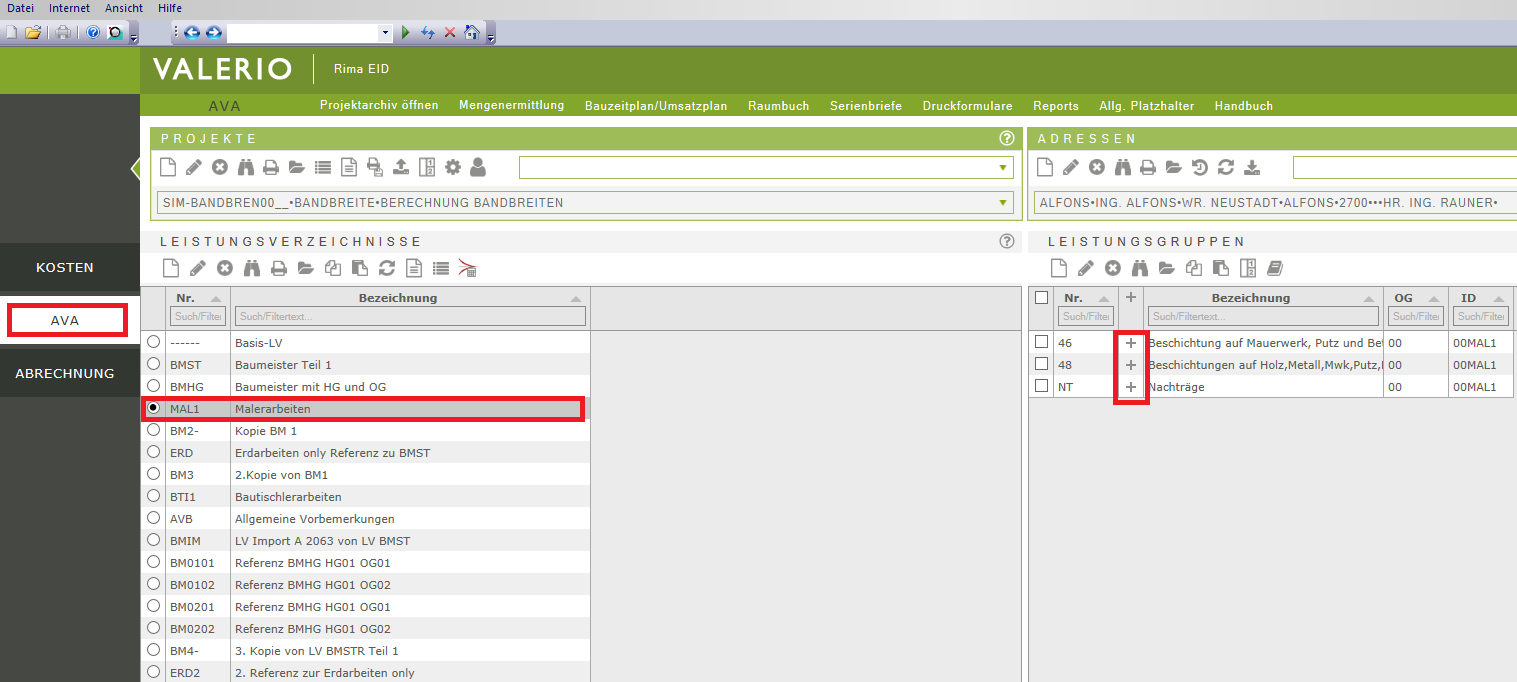Click the upload icon in Projekte toolbar
The width and height of the screenshot is (1517, 682).
401,167
